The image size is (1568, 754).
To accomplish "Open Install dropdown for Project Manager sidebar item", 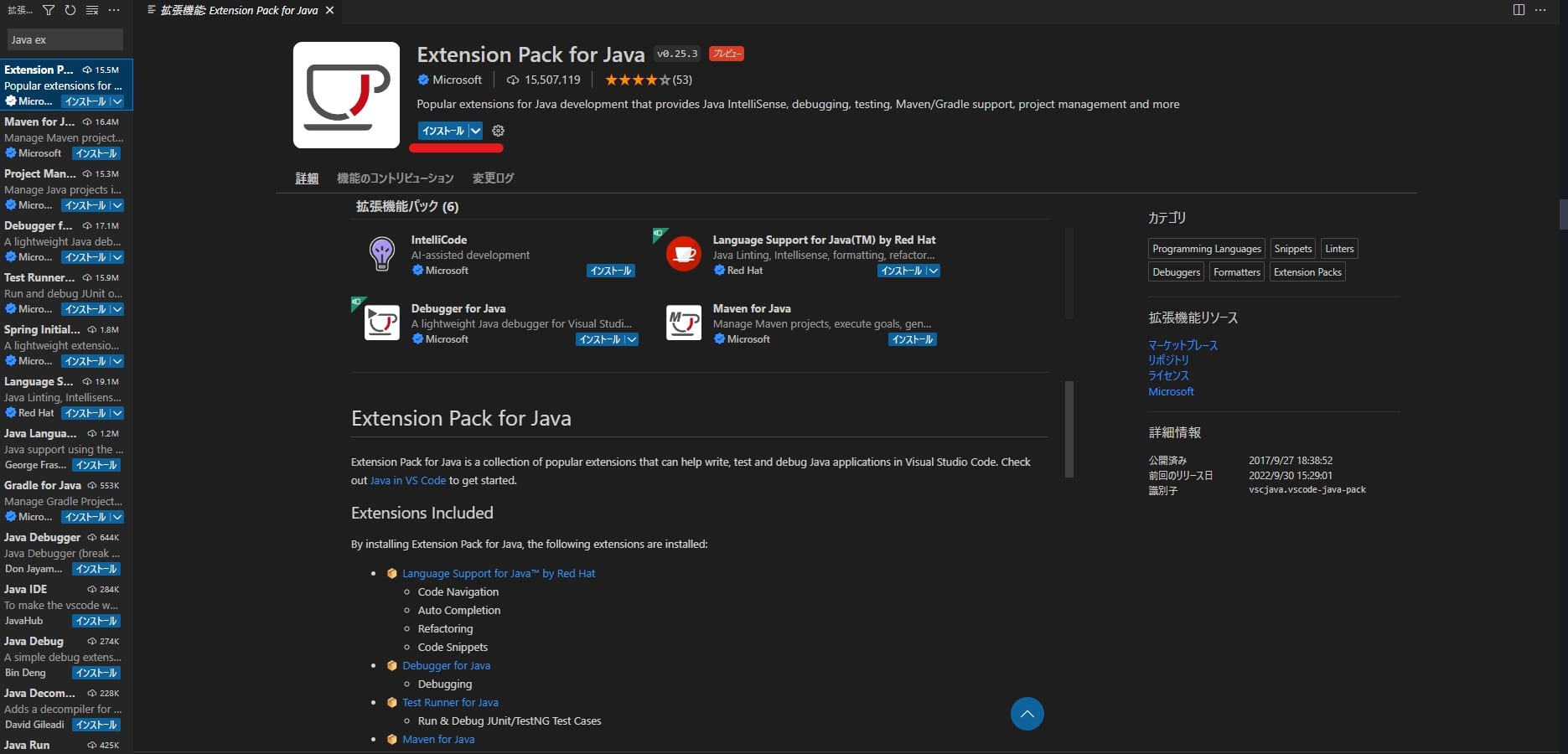I will click(x=116, y=205).
